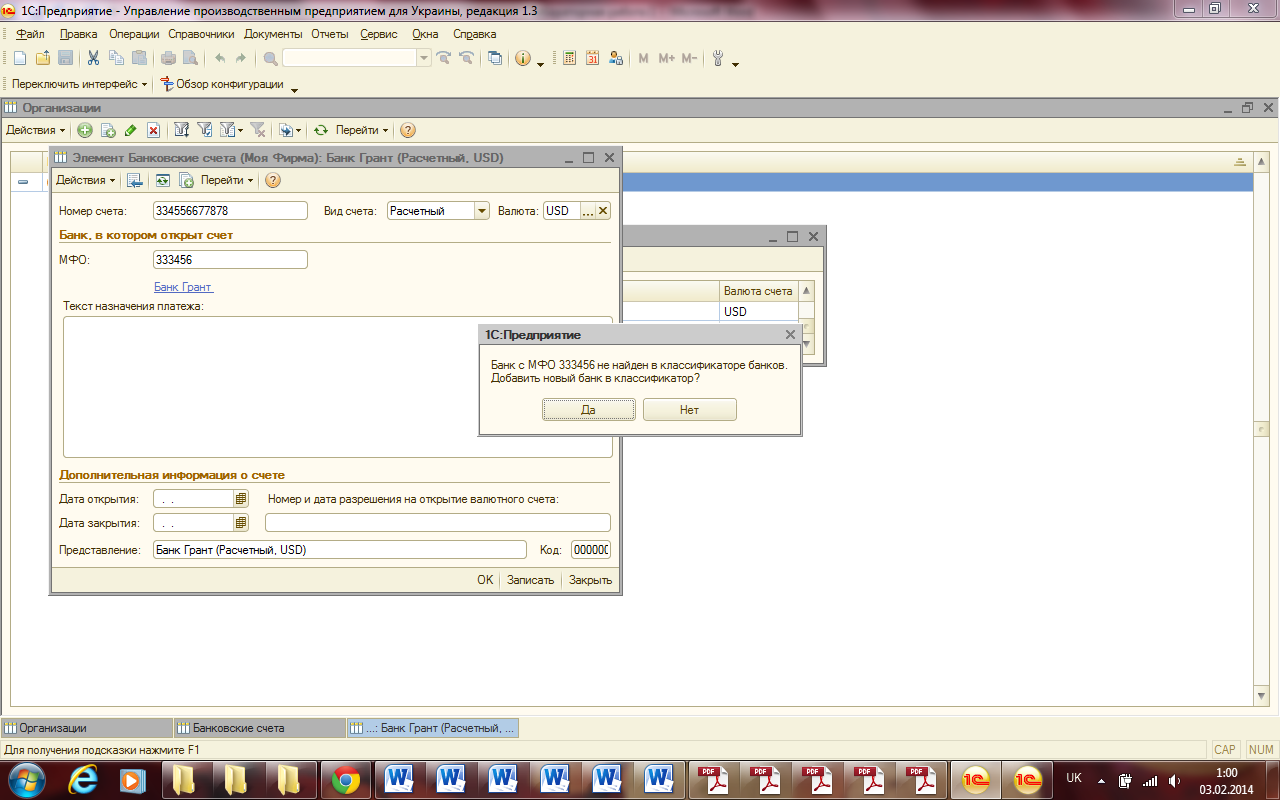Click the wrench service tools icon

(718, 58)
